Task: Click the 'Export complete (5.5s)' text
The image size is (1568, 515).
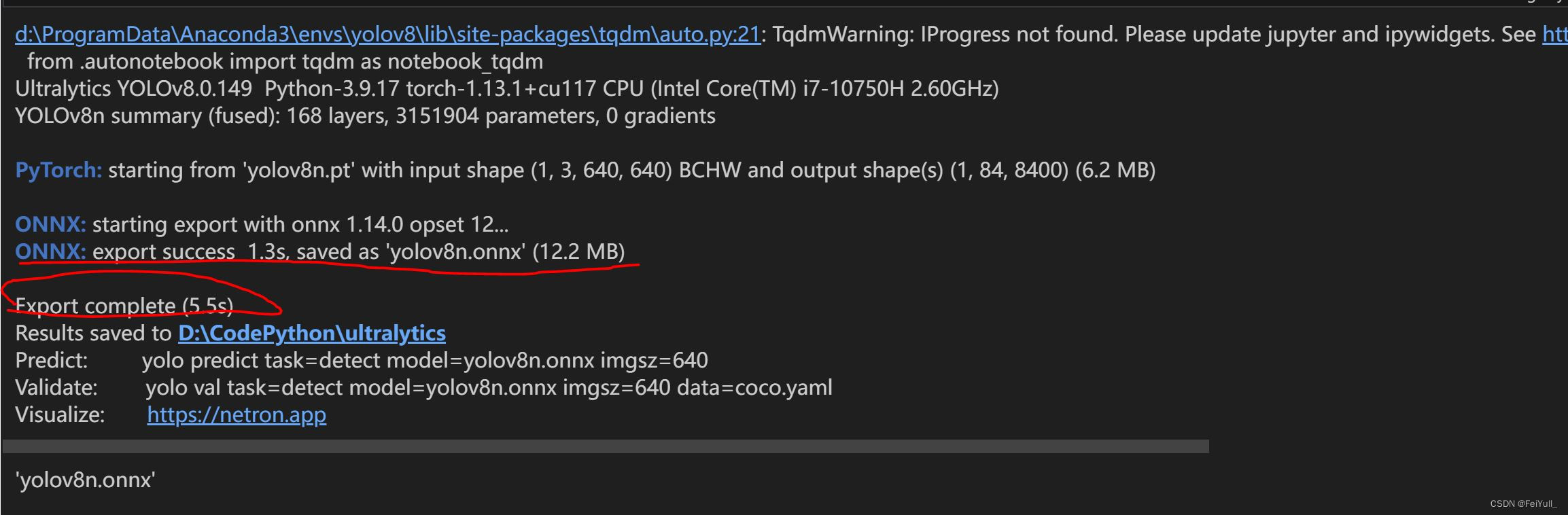Action: pos(124,306)
